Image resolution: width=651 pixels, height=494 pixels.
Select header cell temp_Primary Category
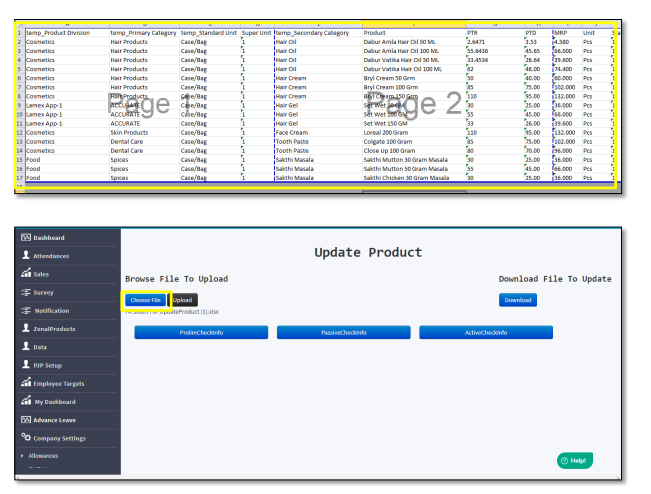(x=144, y=33)
